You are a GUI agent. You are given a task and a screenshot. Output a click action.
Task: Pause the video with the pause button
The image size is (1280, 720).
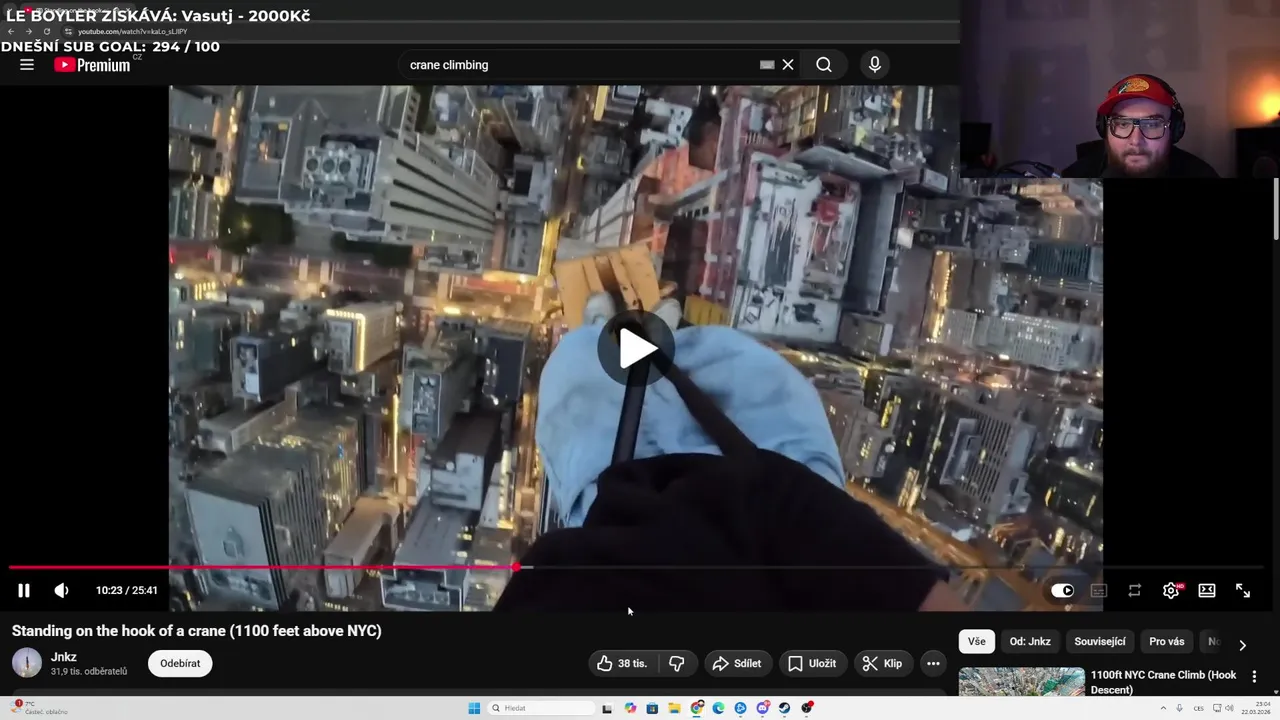pos(24,591)
